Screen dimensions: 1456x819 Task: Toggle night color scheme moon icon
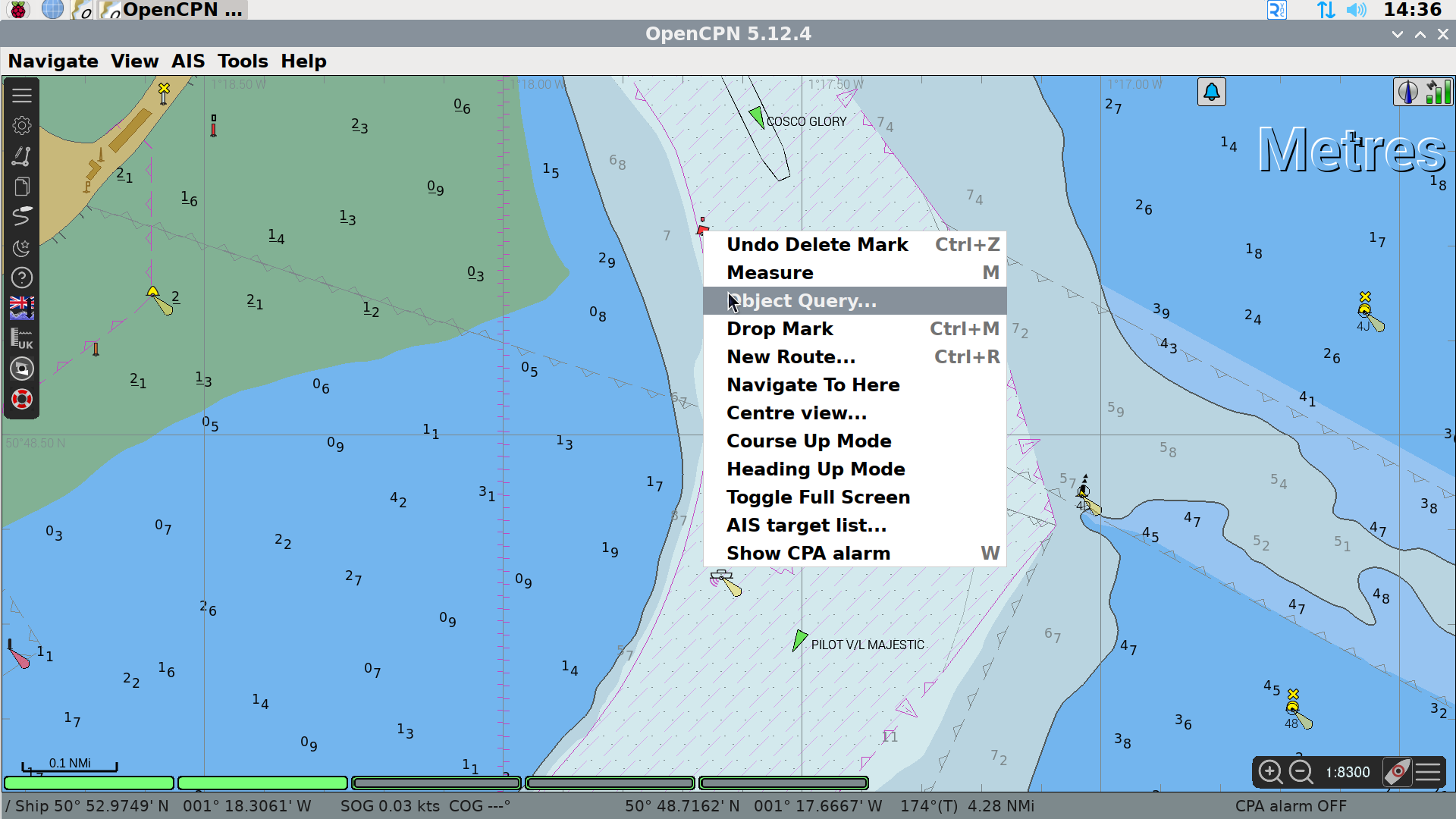coord(22,247)
